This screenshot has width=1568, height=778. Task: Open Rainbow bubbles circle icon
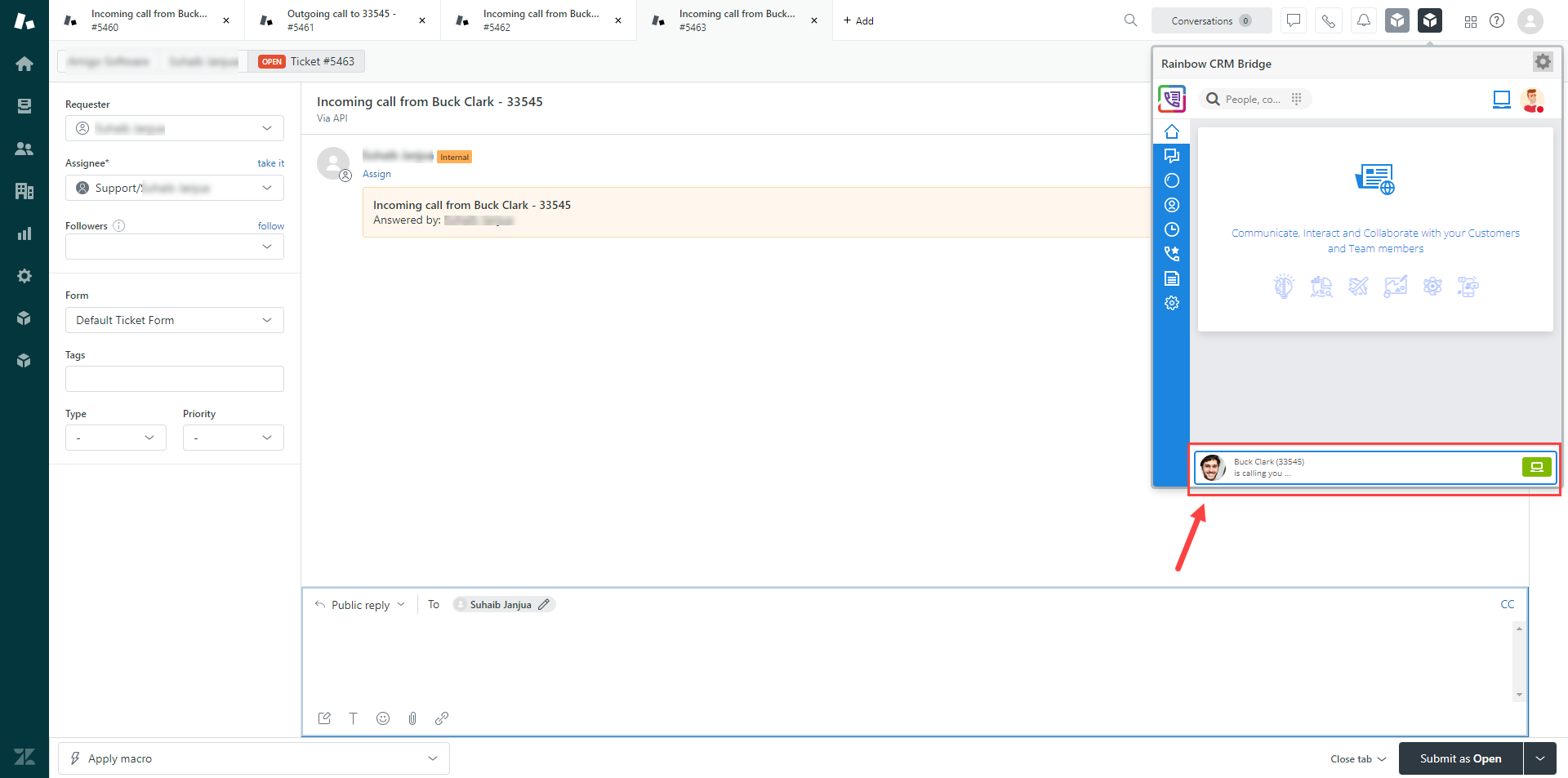pos(1172,180)
